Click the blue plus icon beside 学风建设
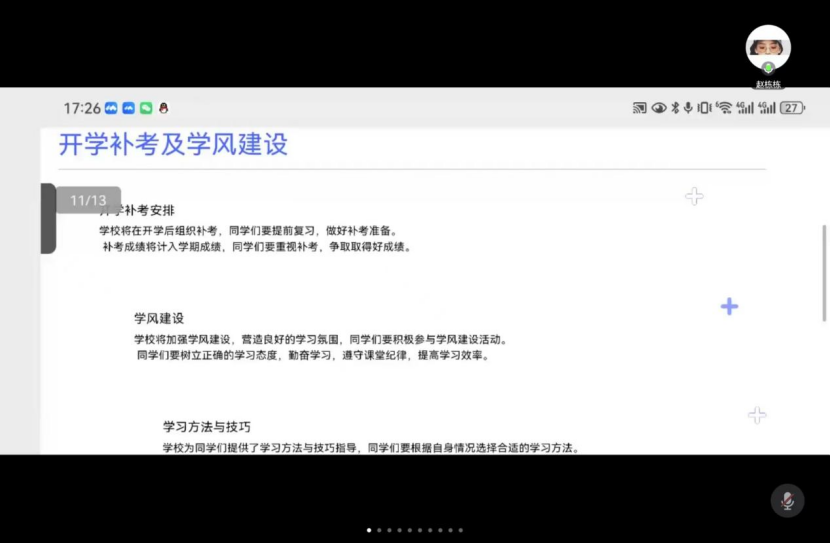Viewport: 830px width, 543px height. tap(729, 306)
